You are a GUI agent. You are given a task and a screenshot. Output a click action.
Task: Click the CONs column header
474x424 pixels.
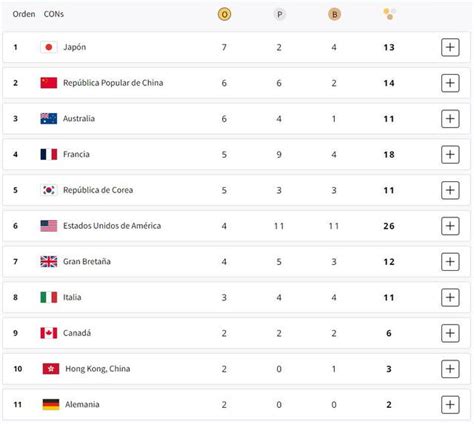pyautogui.click(x=54, y=14)
